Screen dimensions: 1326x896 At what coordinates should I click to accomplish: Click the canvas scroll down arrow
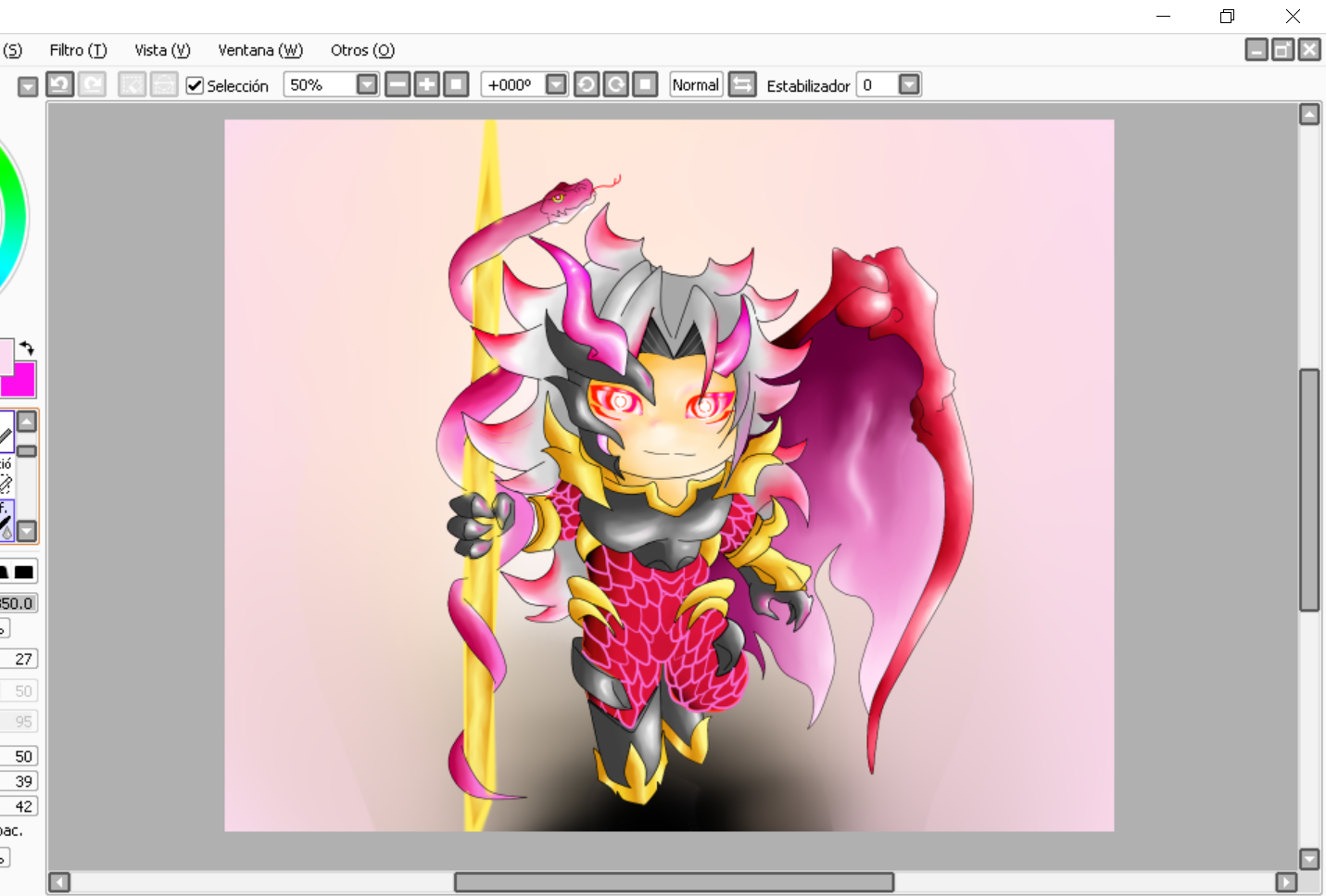(x=1309, y=859)
